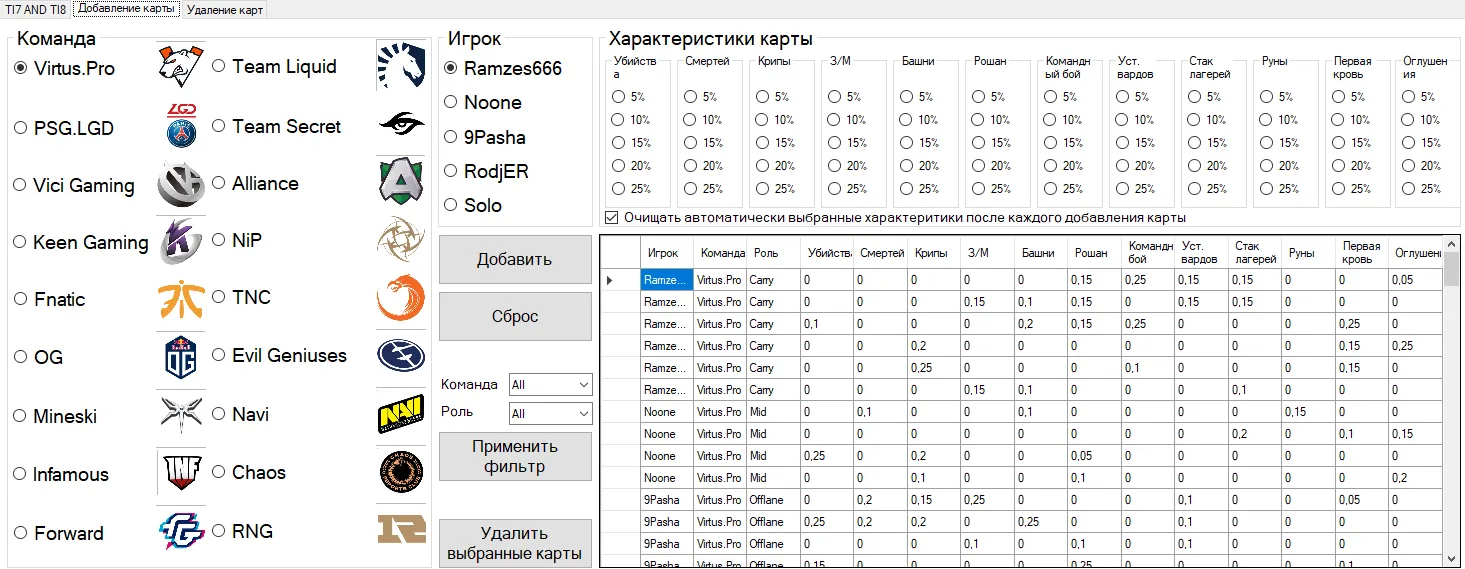The width and height of the screenshot is (1465, 569).
Task: Click scroll-down arrow of table scrollbar
Action: point(1450,558)
